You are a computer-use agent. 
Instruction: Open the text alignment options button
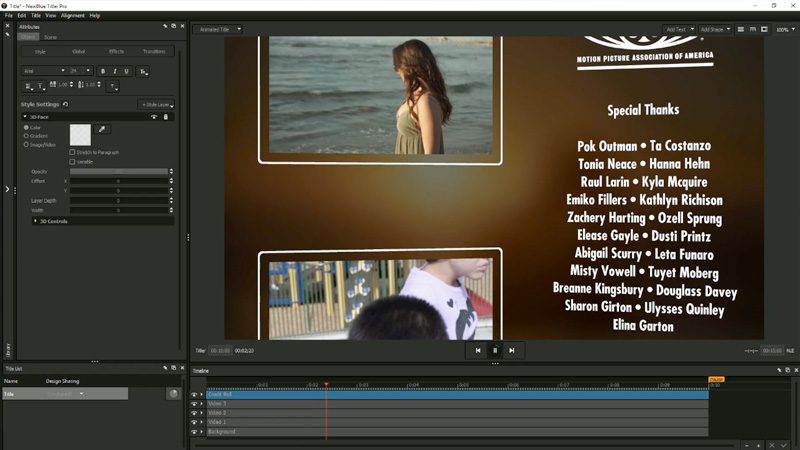pos(28,86)
